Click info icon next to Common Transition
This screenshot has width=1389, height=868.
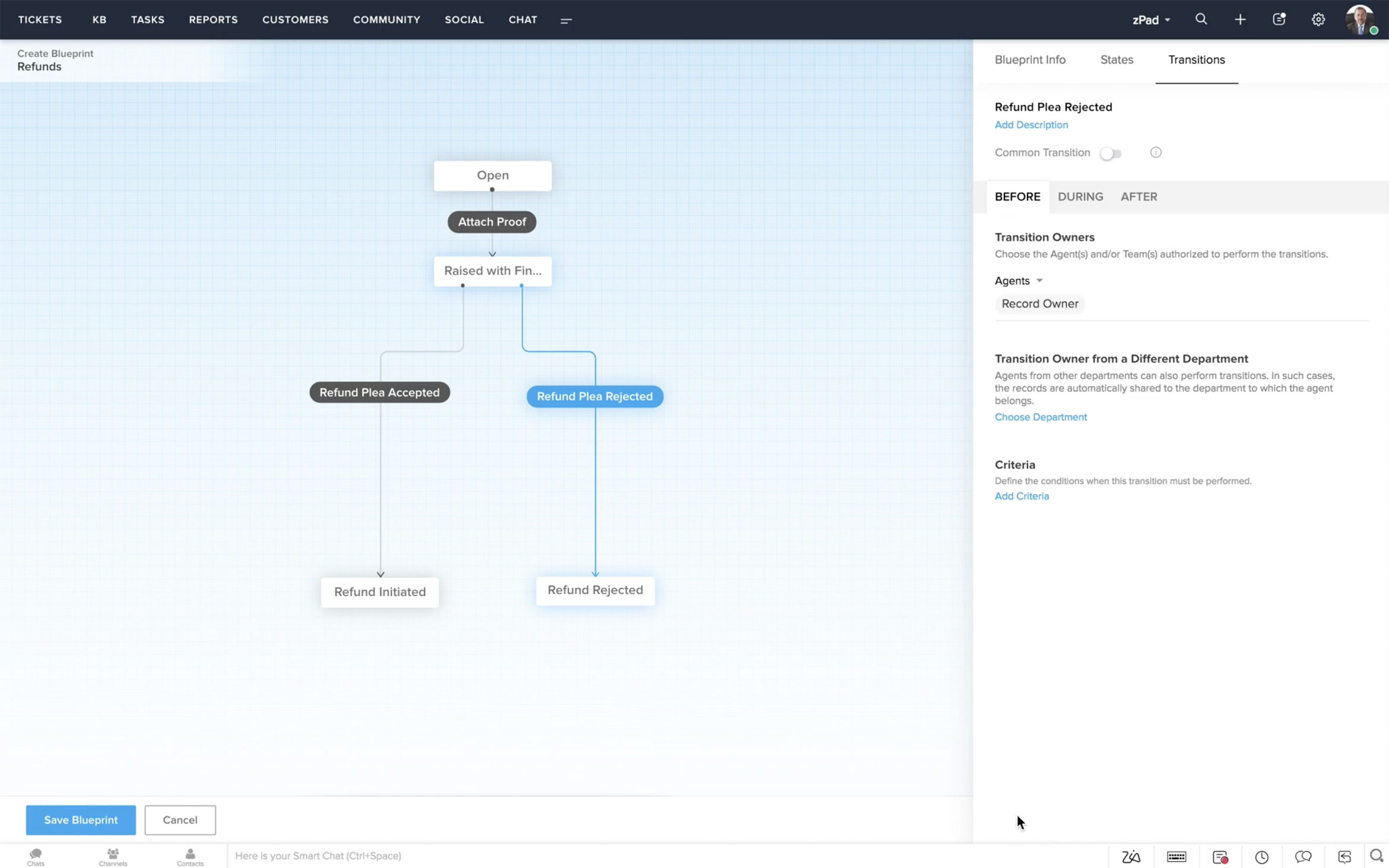(x=1155, y=152)
